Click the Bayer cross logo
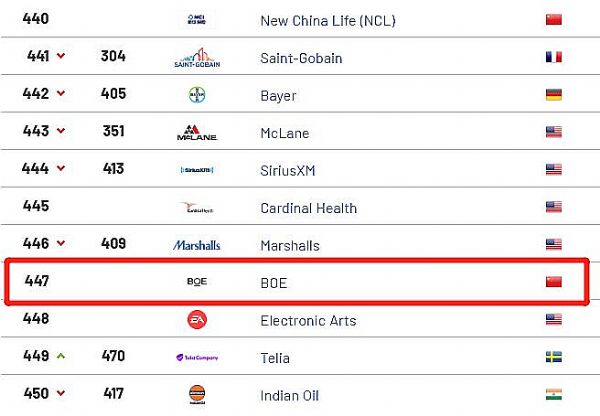This screenshot has width=600, height=416. (197, 95)
